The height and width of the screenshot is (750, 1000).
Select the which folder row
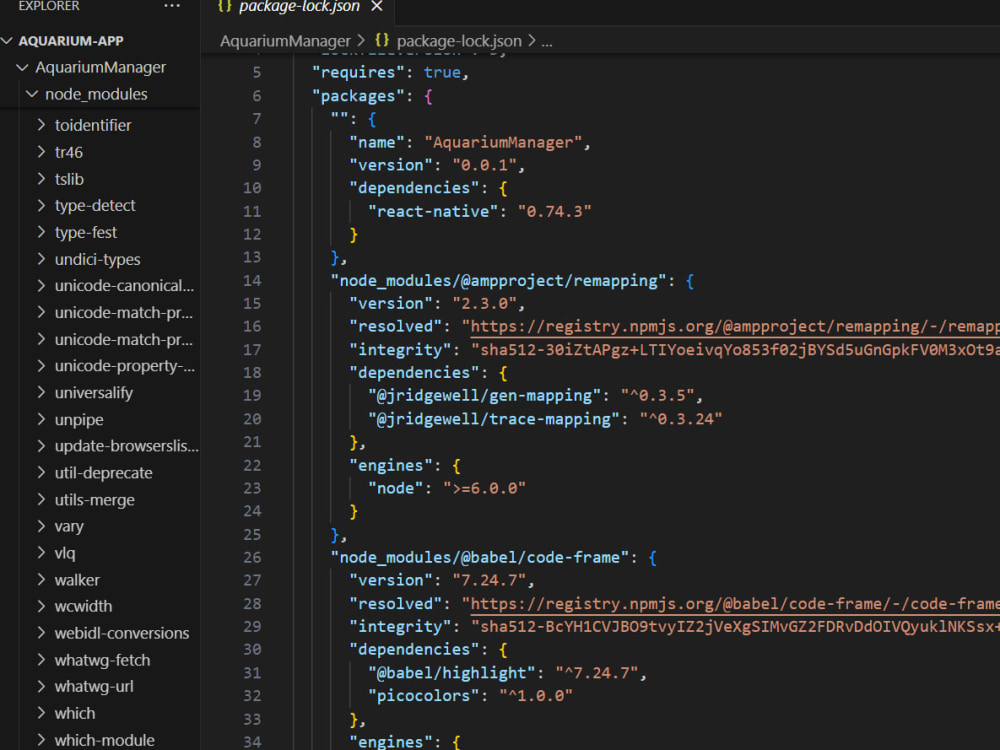(x=100, y=714)
